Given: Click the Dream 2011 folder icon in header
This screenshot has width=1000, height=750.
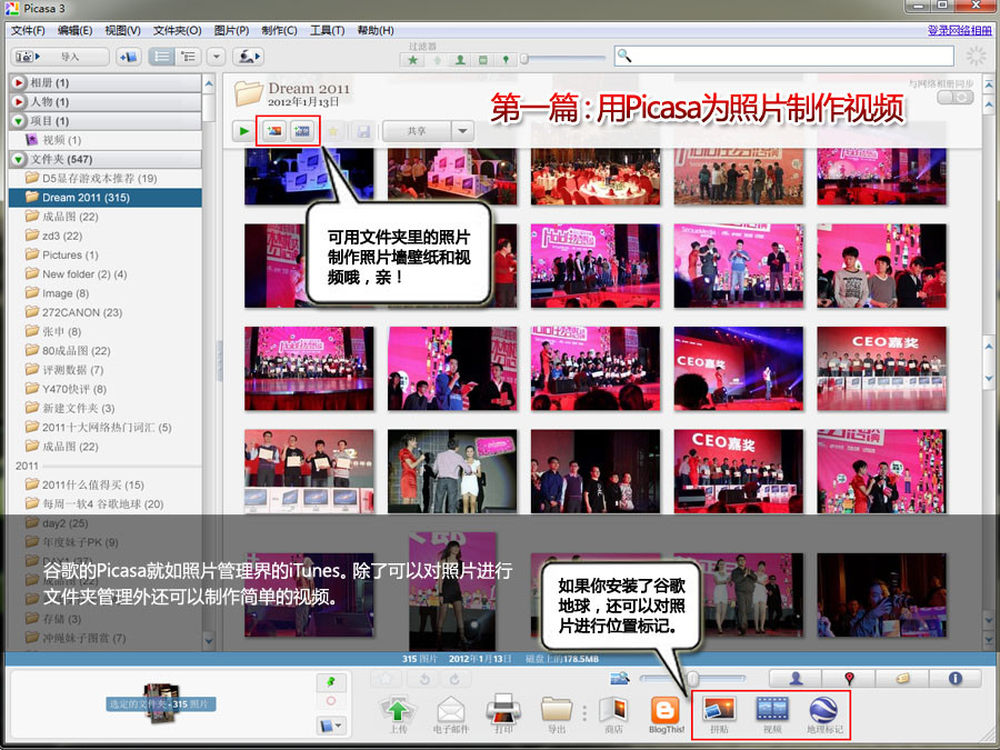Looking at the screenshot, I should tap(249, 94).
